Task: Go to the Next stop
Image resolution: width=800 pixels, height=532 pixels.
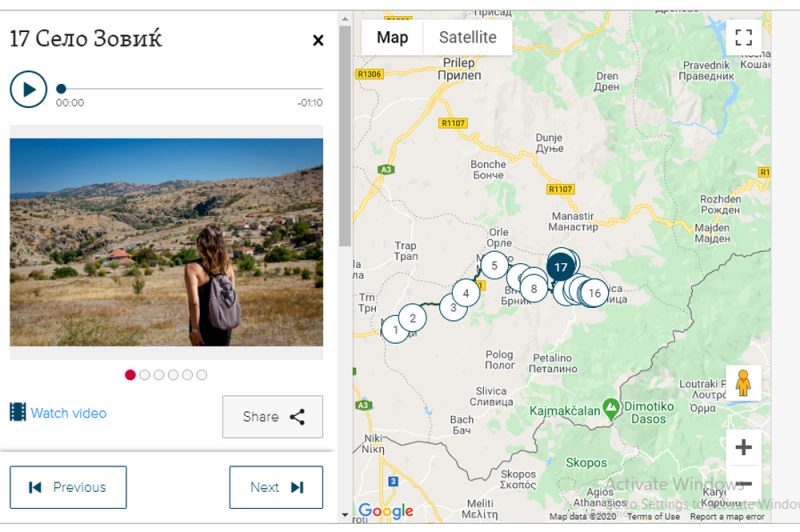Action: tap(276, 487)
